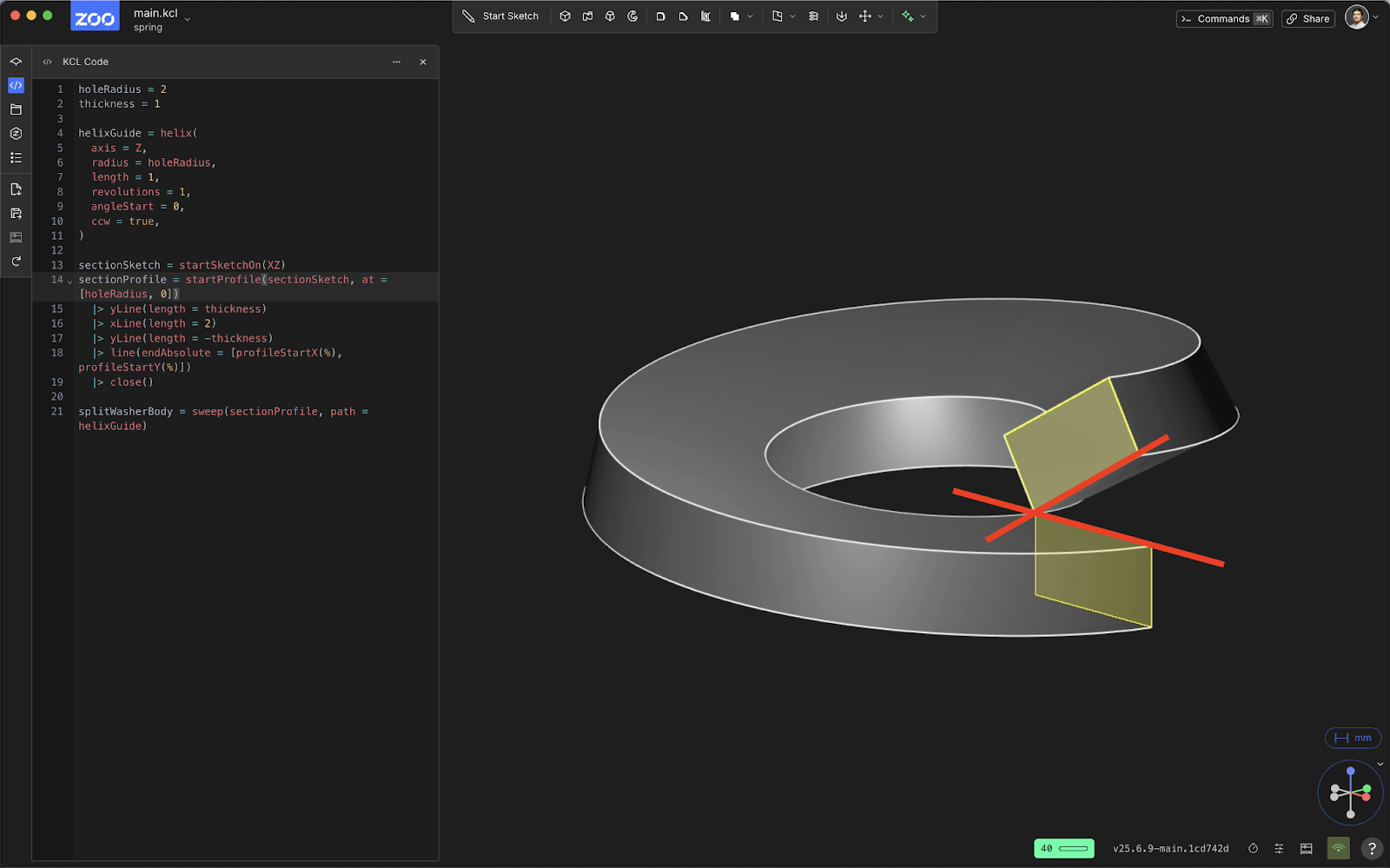Click 'startSketchOn(XZ)' in the code
Viewport: 1390px width, 868px height.
pos(232,264)
